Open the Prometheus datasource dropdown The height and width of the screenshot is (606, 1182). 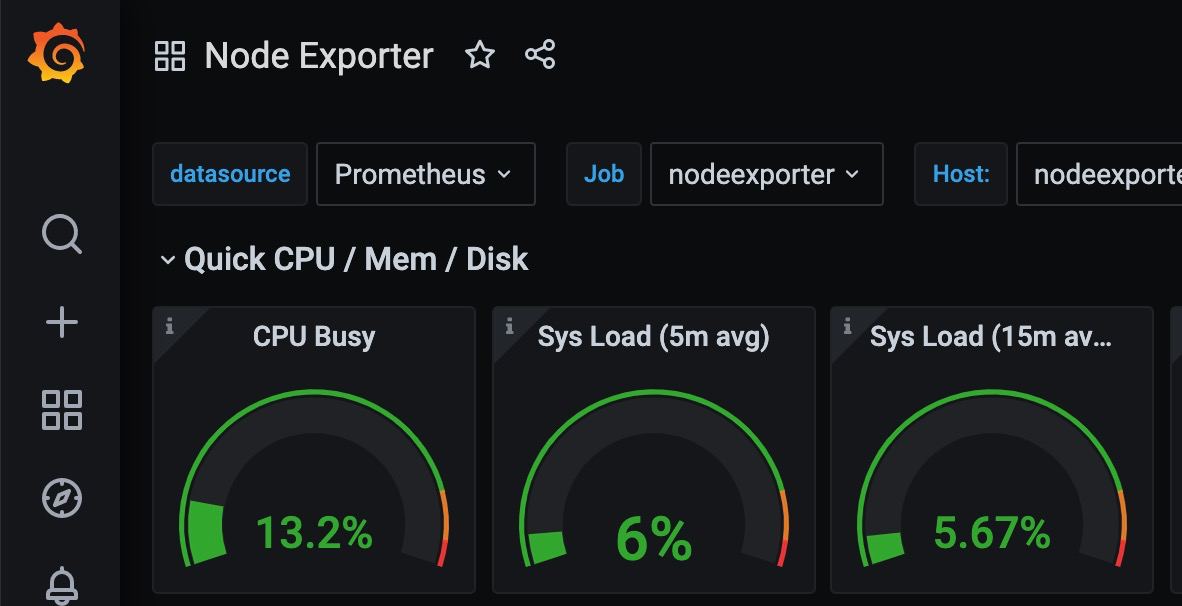click(x=426, y=174)
